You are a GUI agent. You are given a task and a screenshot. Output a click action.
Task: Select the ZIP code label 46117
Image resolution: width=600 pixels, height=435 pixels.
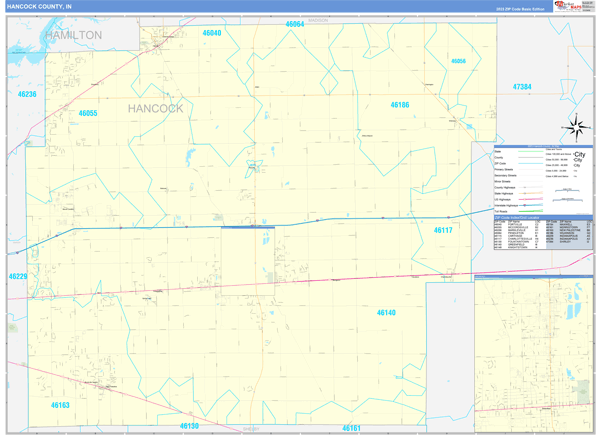pyautogui.click(x=443, y=230)
